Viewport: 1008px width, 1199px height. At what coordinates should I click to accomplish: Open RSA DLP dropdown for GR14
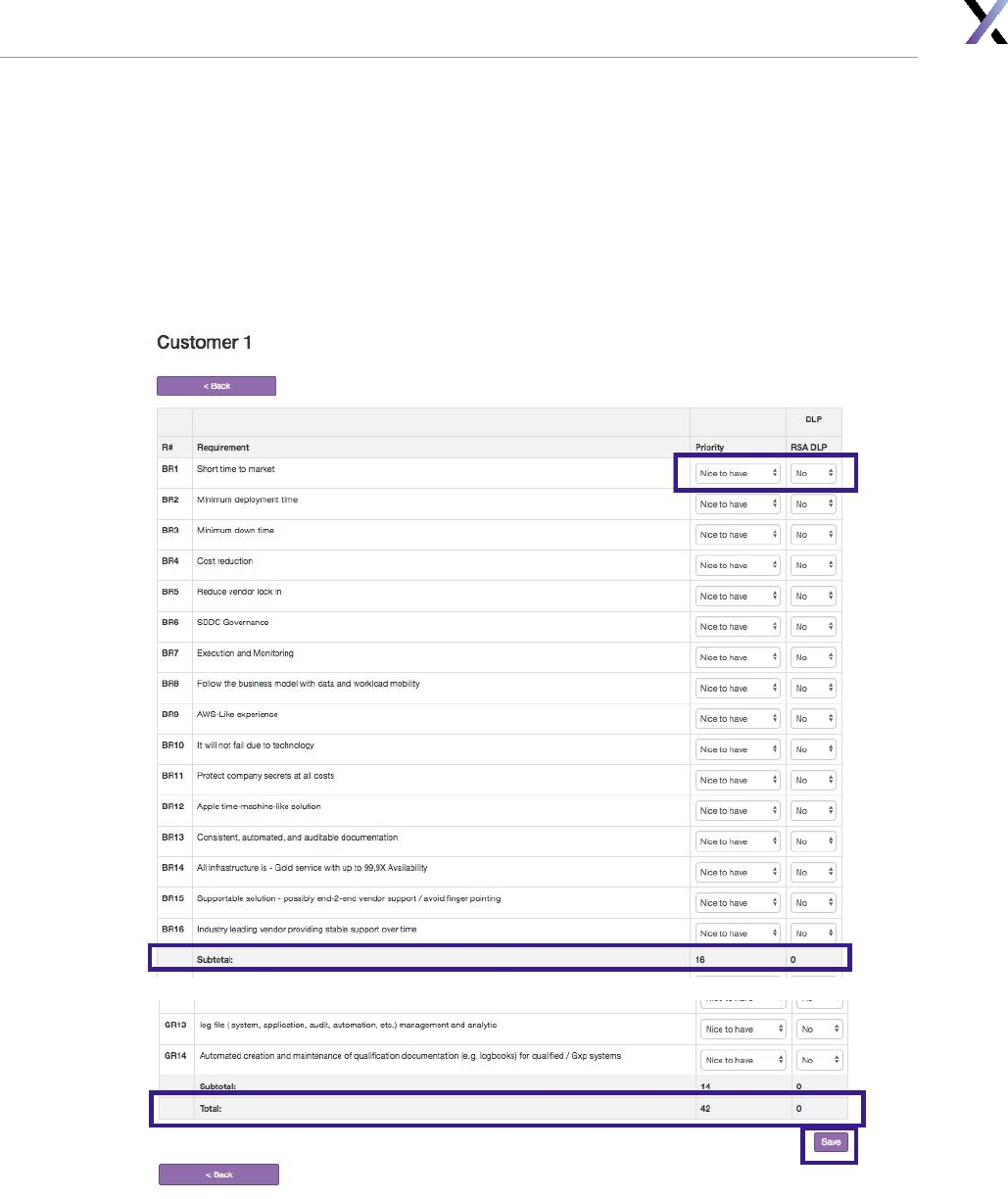(819, 1060)
